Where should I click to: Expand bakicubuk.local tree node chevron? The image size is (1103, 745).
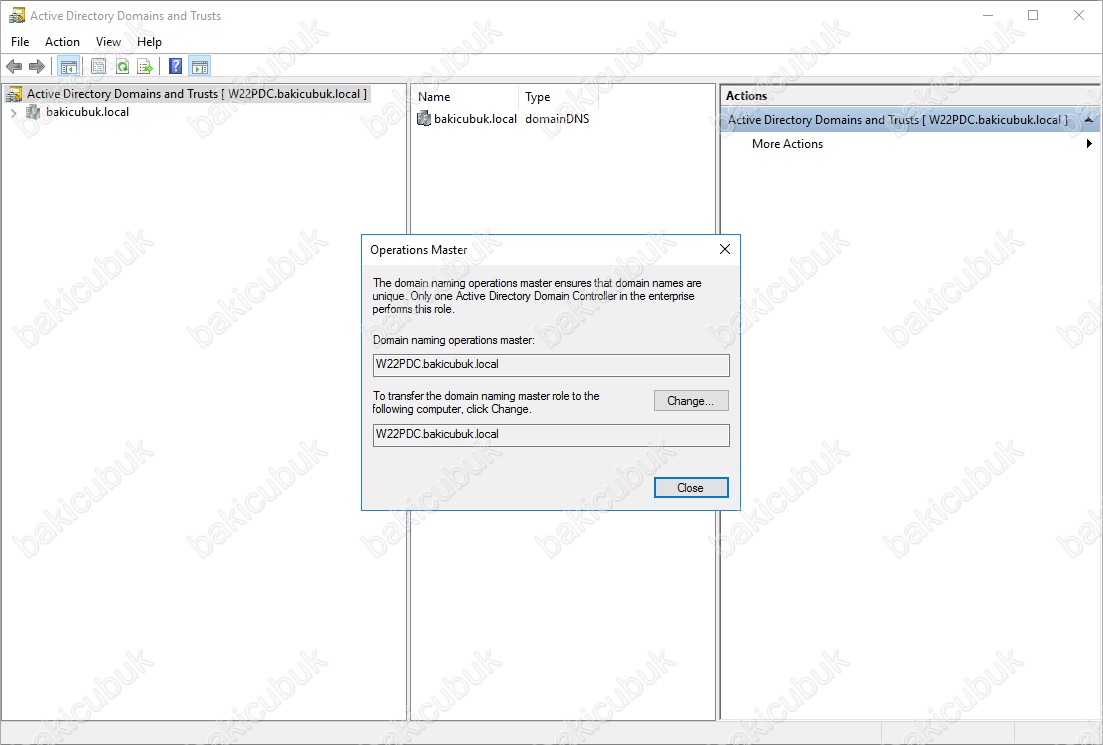coord(13,113)
